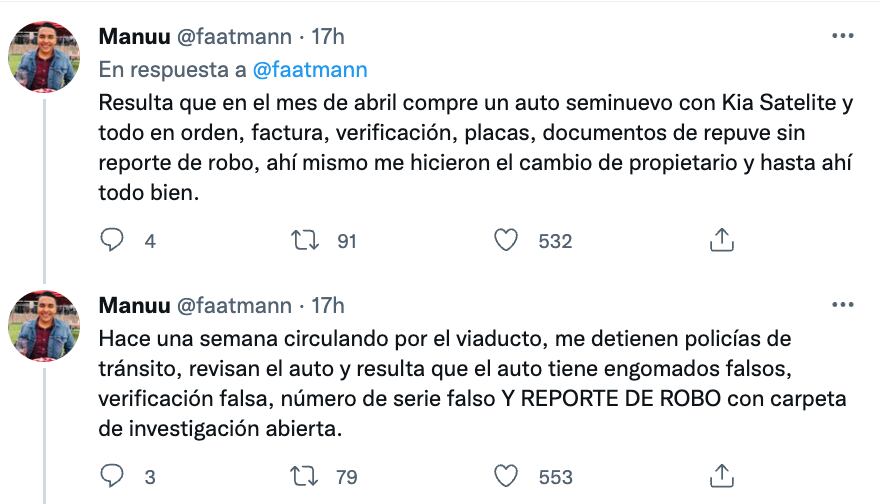Click Manuu's avatar on second tweet

point(44,326)
